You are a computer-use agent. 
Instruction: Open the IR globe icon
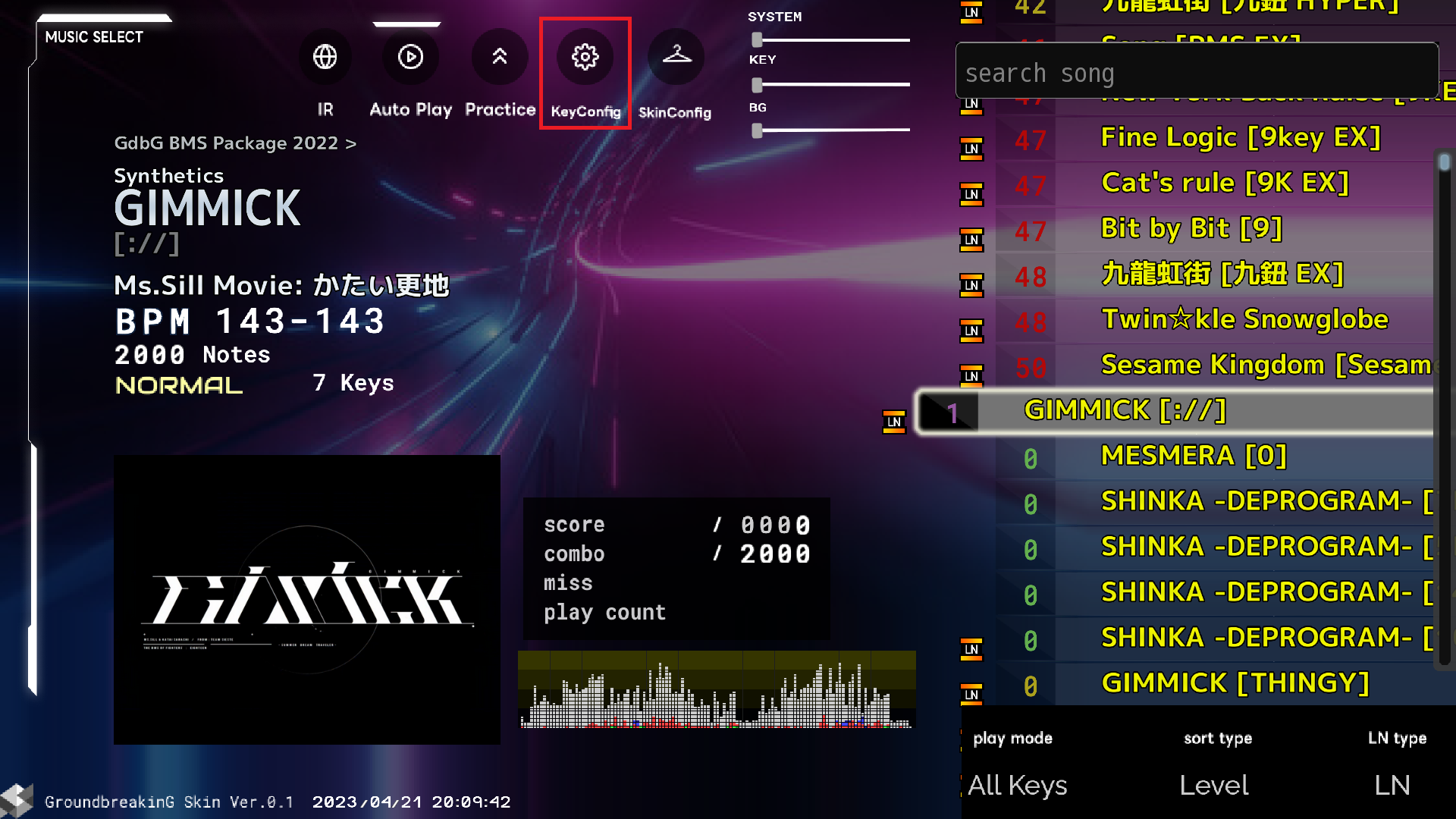(325, 57)
